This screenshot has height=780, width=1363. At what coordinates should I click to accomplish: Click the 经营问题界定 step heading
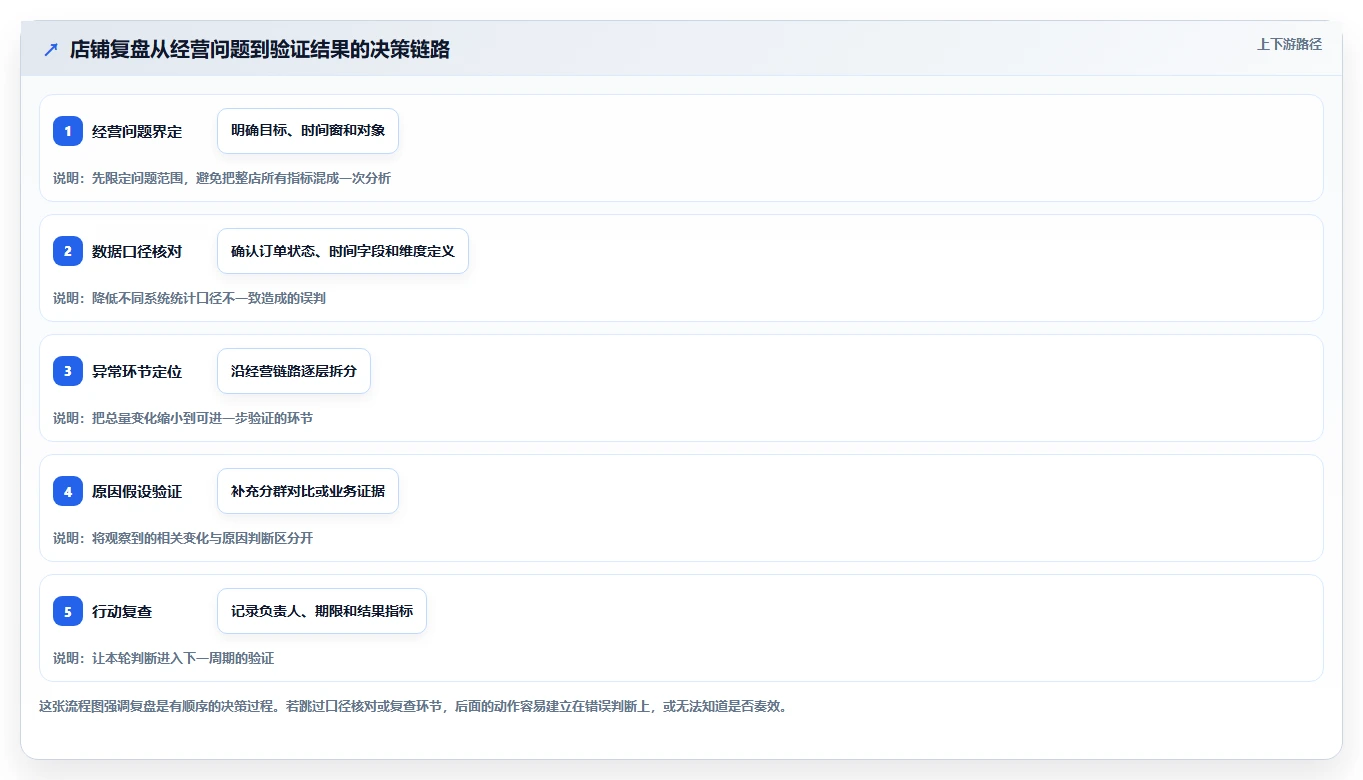[x=137, y=131]
